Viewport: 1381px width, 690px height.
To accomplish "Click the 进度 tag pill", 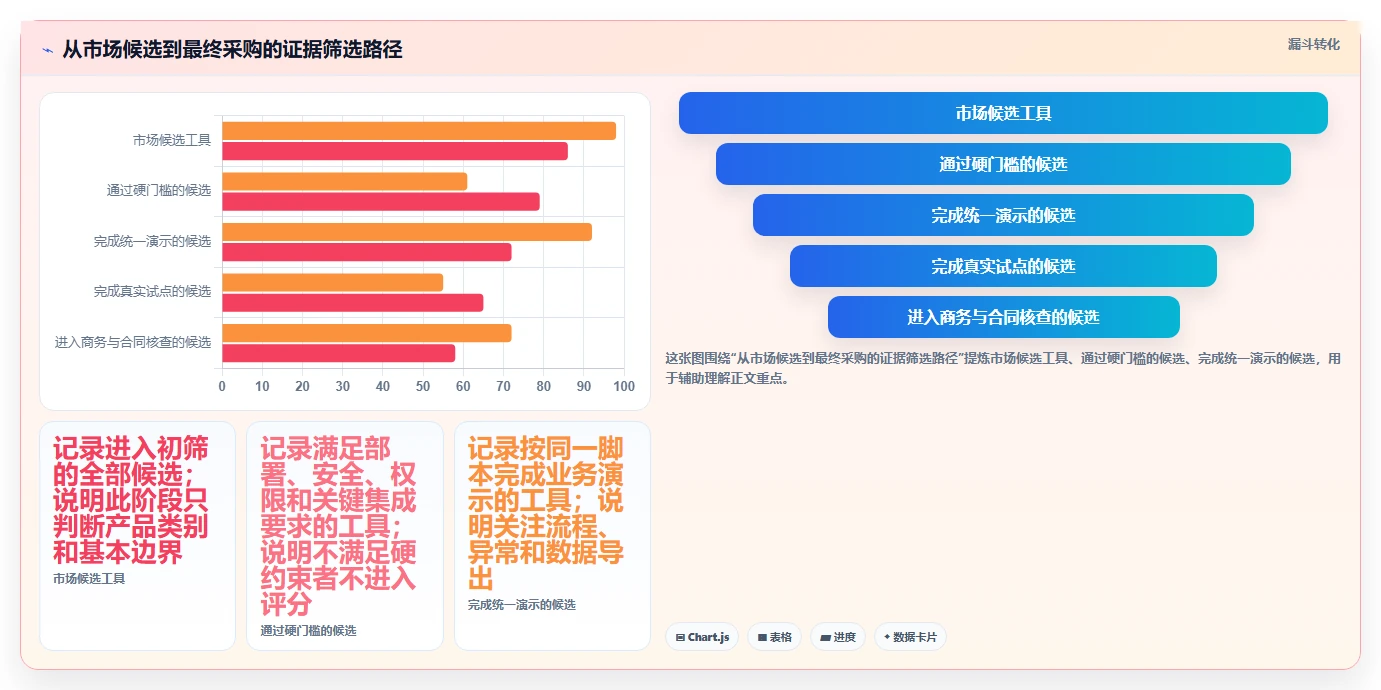I will (x=838, y=637).
